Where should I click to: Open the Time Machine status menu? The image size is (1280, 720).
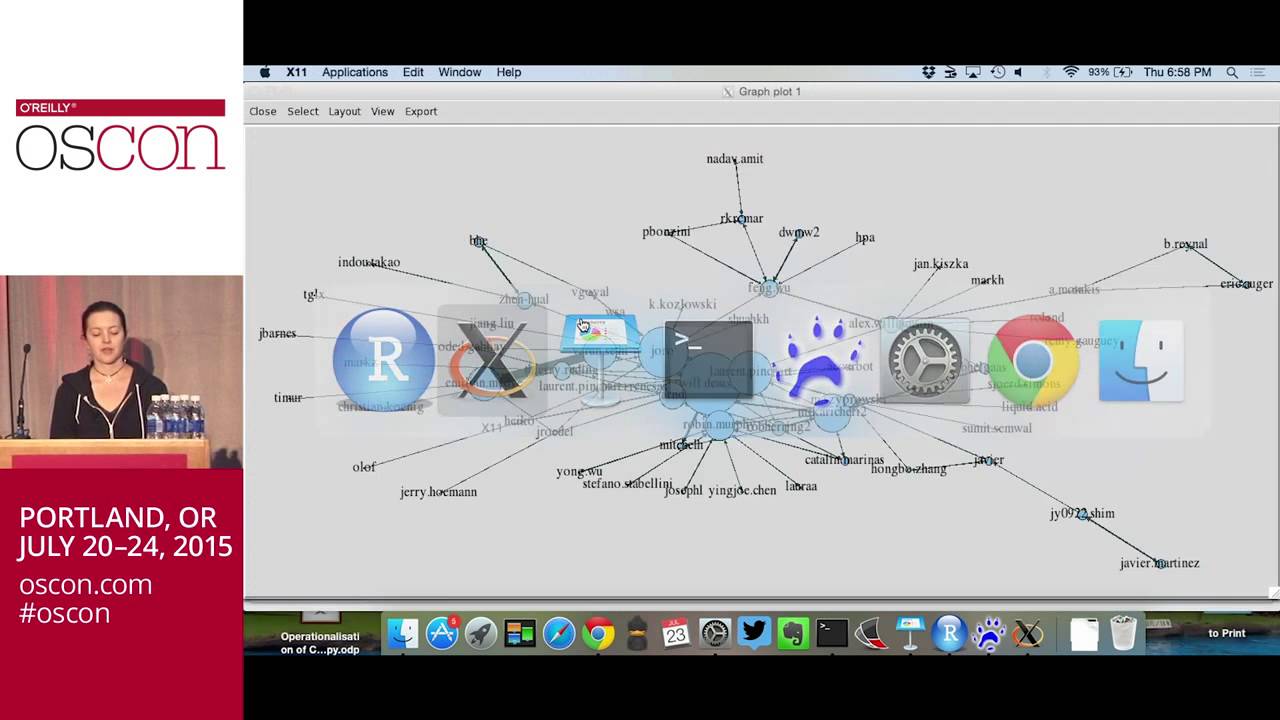coord(997,72)
